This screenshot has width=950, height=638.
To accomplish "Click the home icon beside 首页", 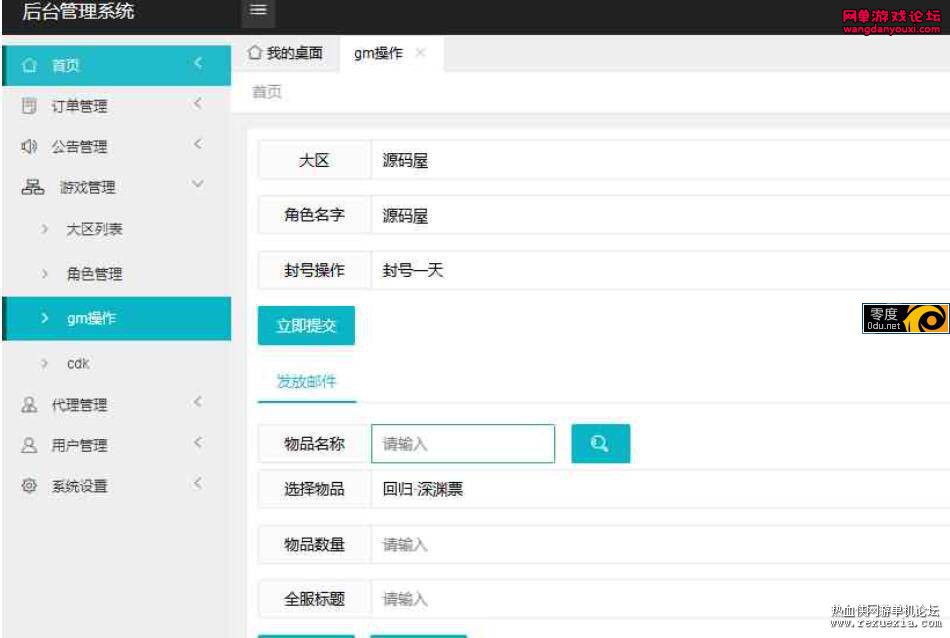I will click(29, 65).
